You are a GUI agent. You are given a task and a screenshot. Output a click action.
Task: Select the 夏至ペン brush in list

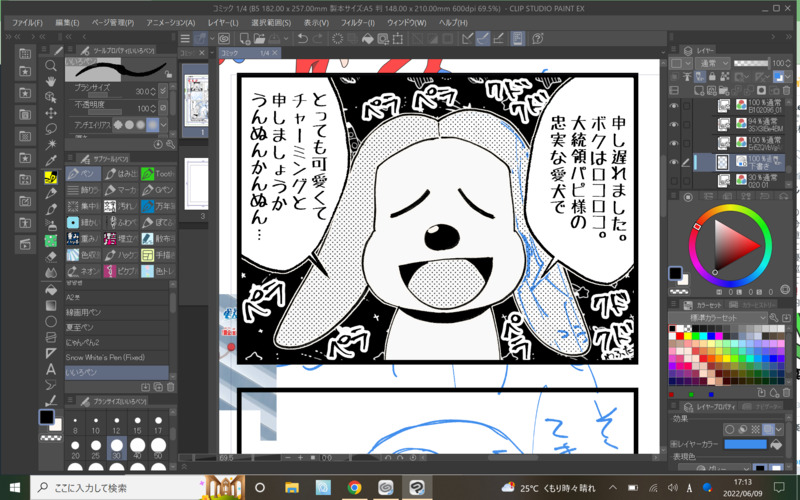click(x=116, y=327)
